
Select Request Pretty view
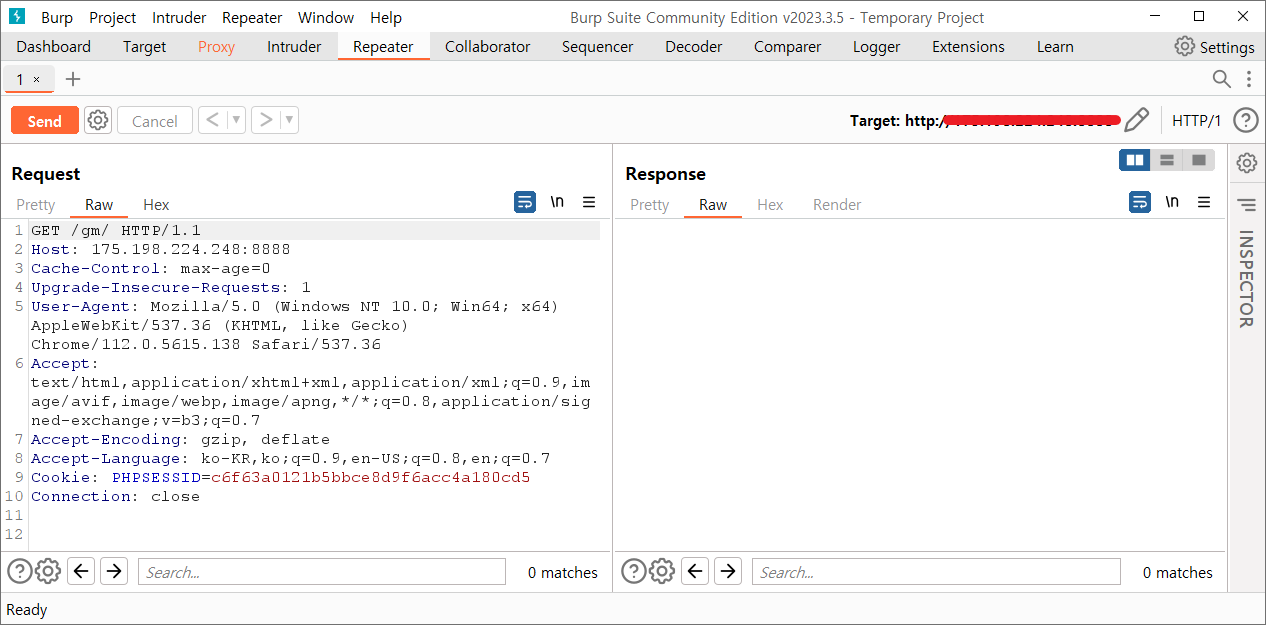click(36, 204)
